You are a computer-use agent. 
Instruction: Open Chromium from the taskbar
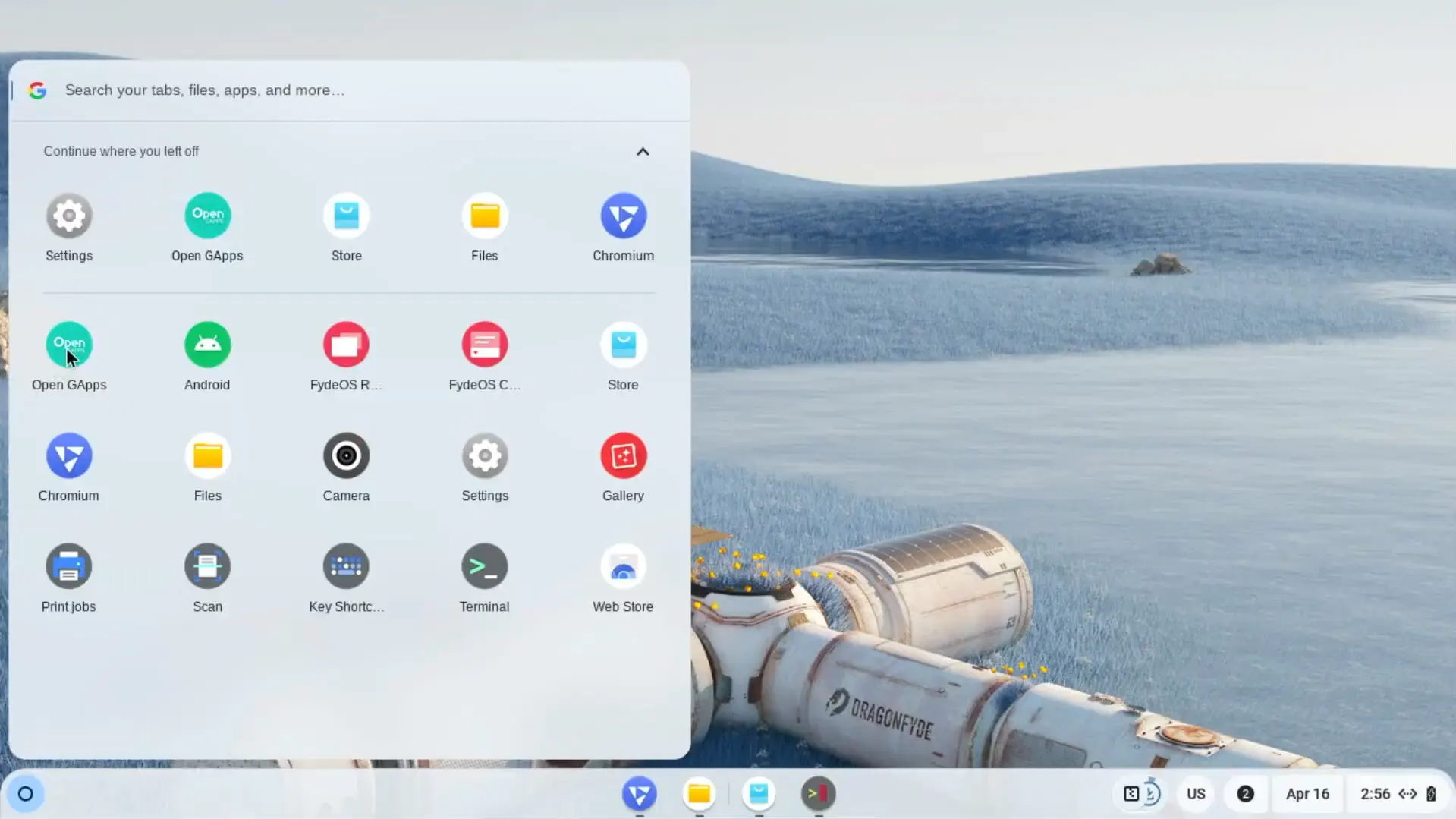point(640,795)
